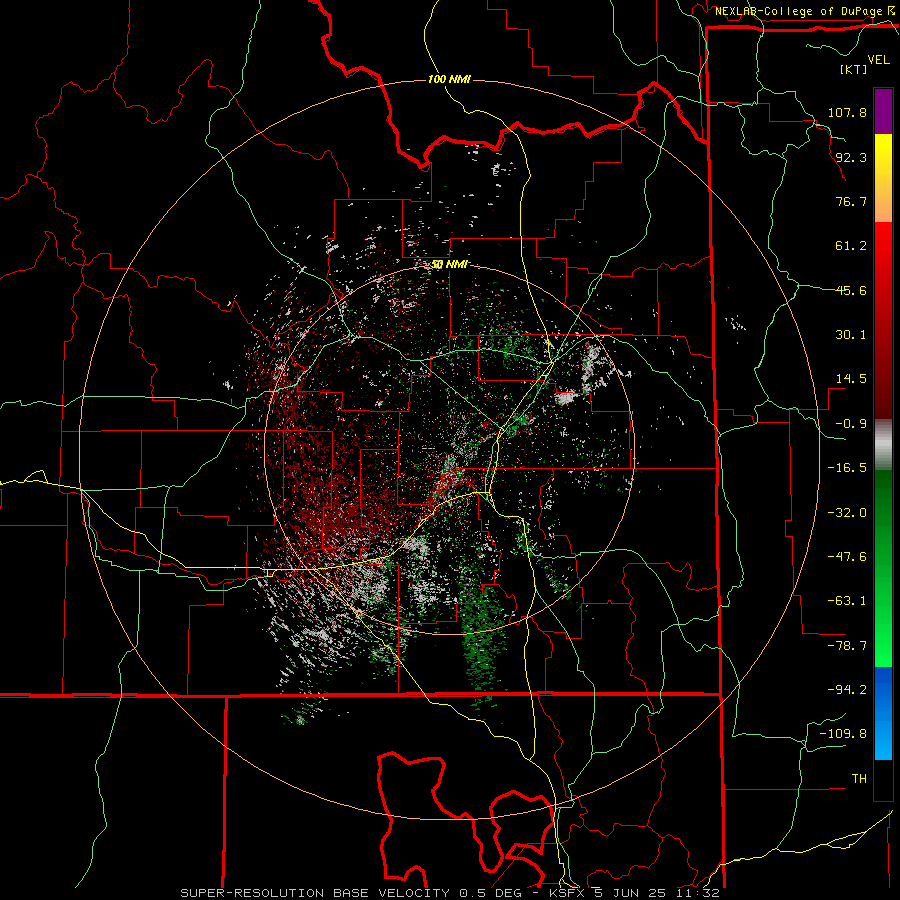Select the -94.2 velocity scale value
Image resolution: width=900 pixels, height=900 pixels.
(847, 690)
